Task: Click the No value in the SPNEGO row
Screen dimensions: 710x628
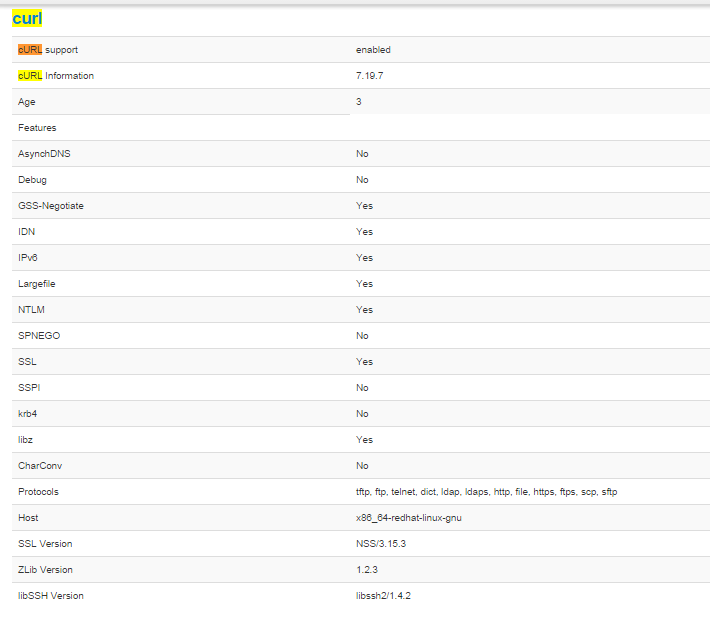Action: click(362, 336)
